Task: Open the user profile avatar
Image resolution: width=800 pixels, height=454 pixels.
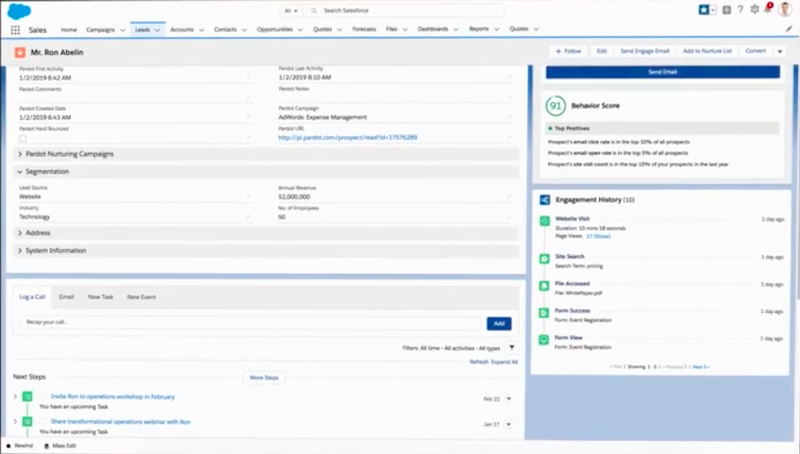Action: [x=785, y=10]
